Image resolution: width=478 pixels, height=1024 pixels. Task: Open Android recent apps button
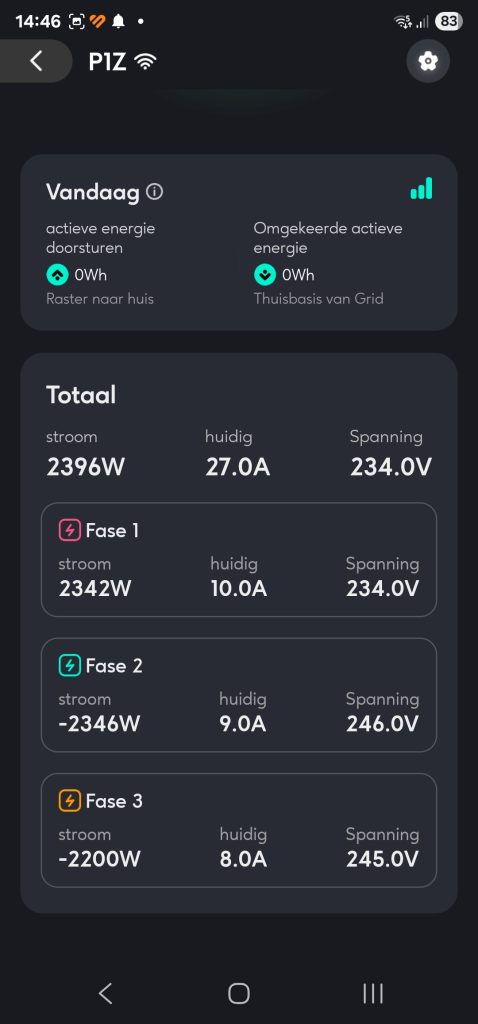(373, 993)
